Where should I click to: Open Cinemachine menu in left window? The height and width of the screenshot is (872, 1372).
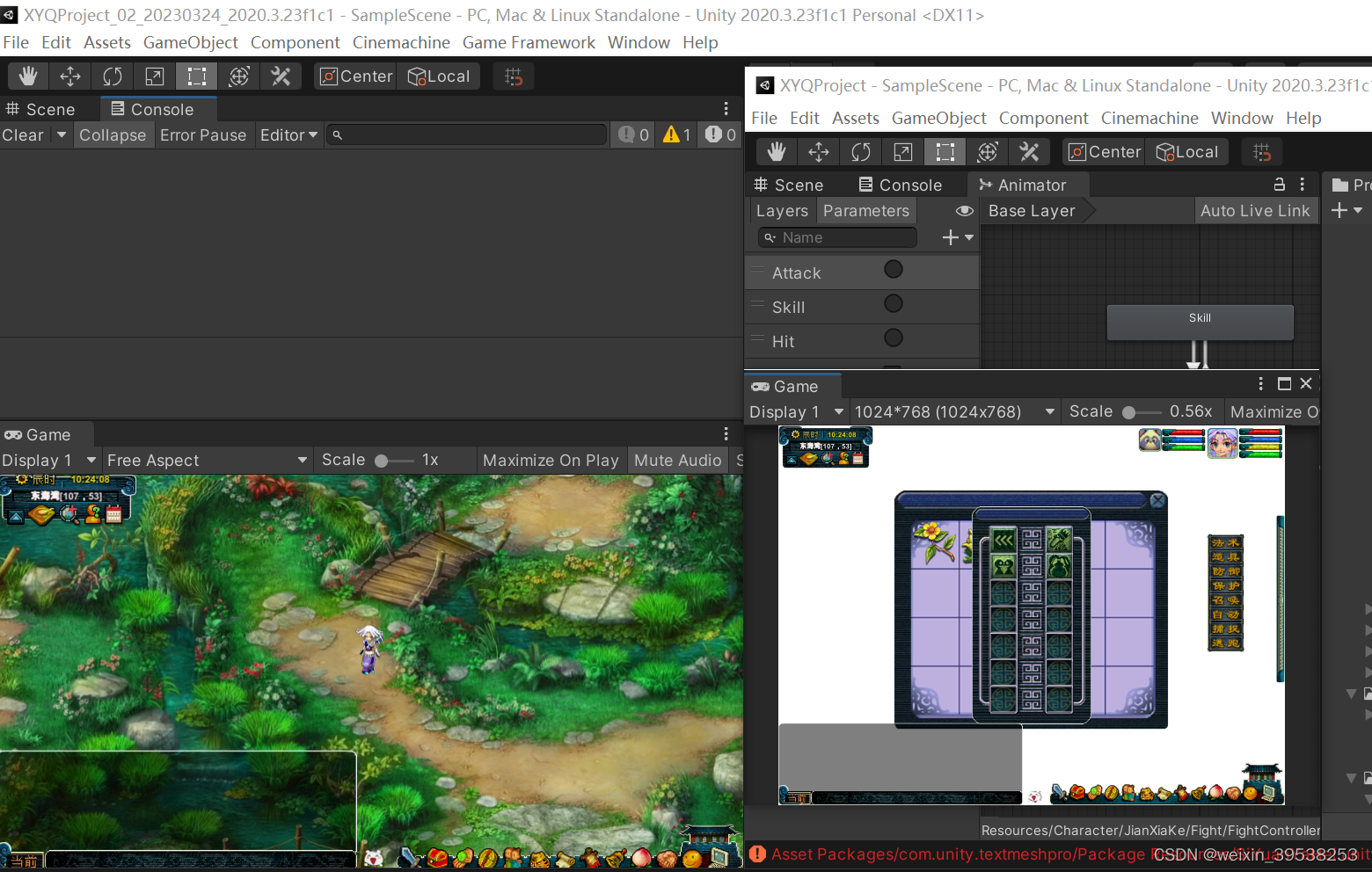[x=401, y=42]
